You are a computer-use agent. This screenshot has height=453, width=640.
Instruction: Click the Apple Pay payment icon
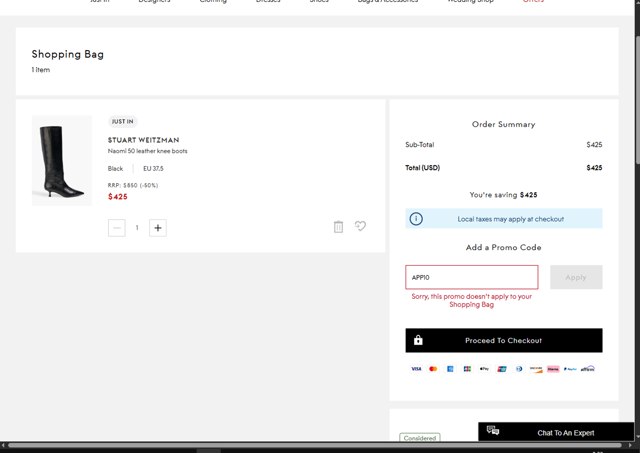click(x=484, y=369)
